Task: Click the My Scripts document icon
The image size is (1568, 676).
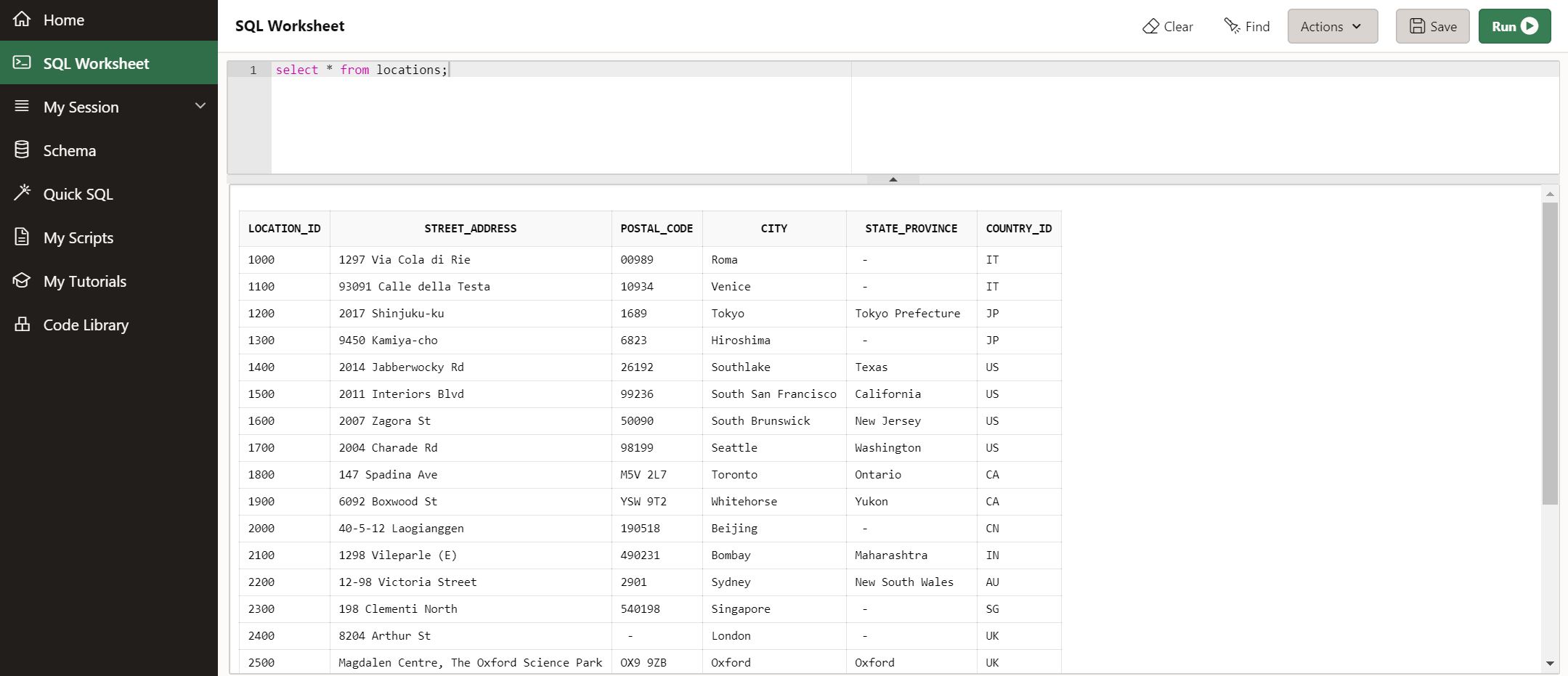Action: (22, 237)
